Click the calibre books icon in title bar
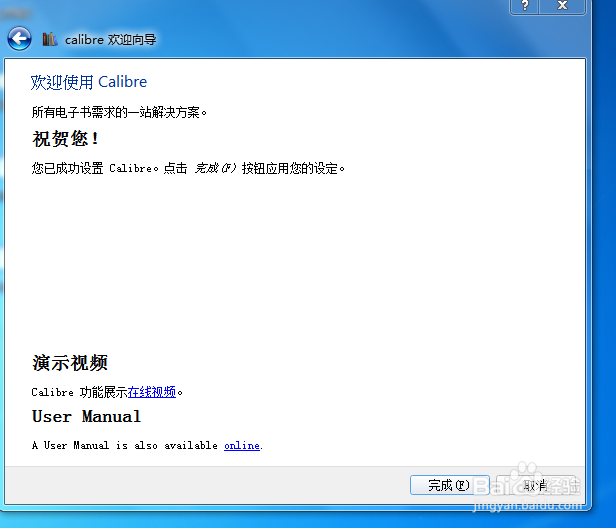The image size is (616, 528). coord(50,39)
